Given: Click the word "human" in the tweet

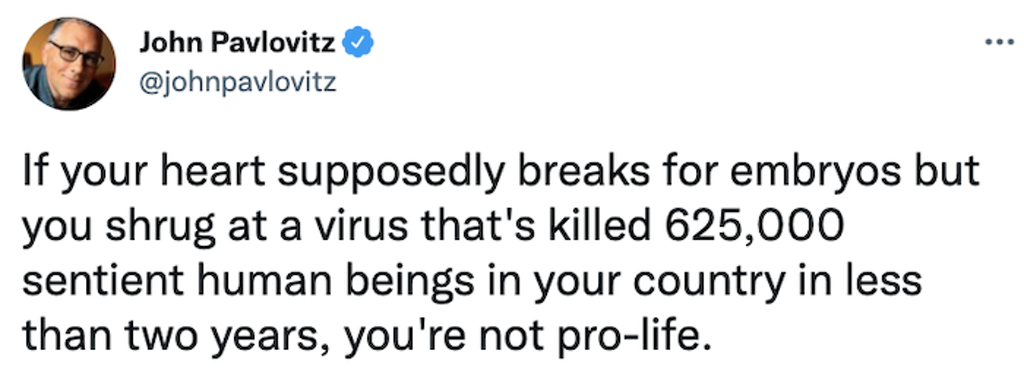Looking at the screenshot, I should point(258,281).
